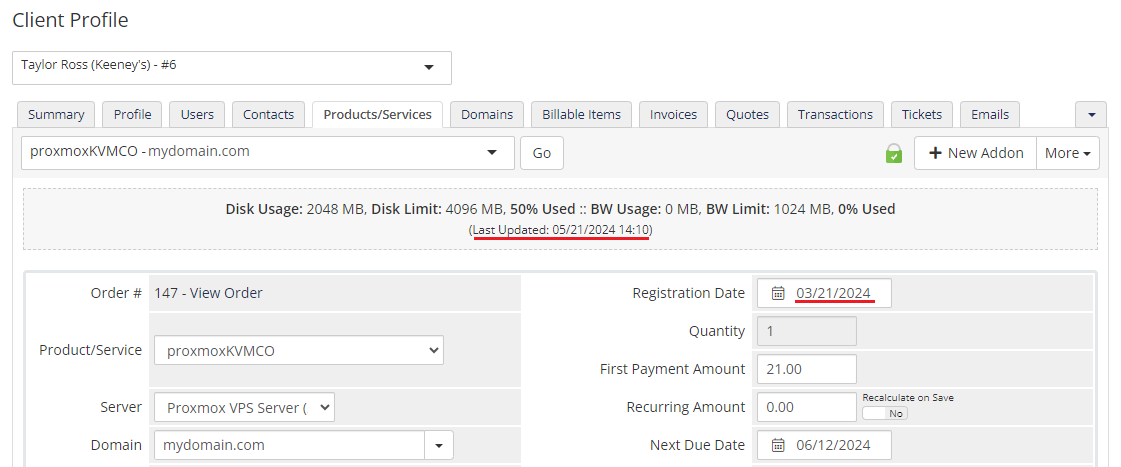Open the Product/Service proxmoxKVMCO select
Image resolution: width=1121 pixels, height=467 pixels.
coord(299,350)
